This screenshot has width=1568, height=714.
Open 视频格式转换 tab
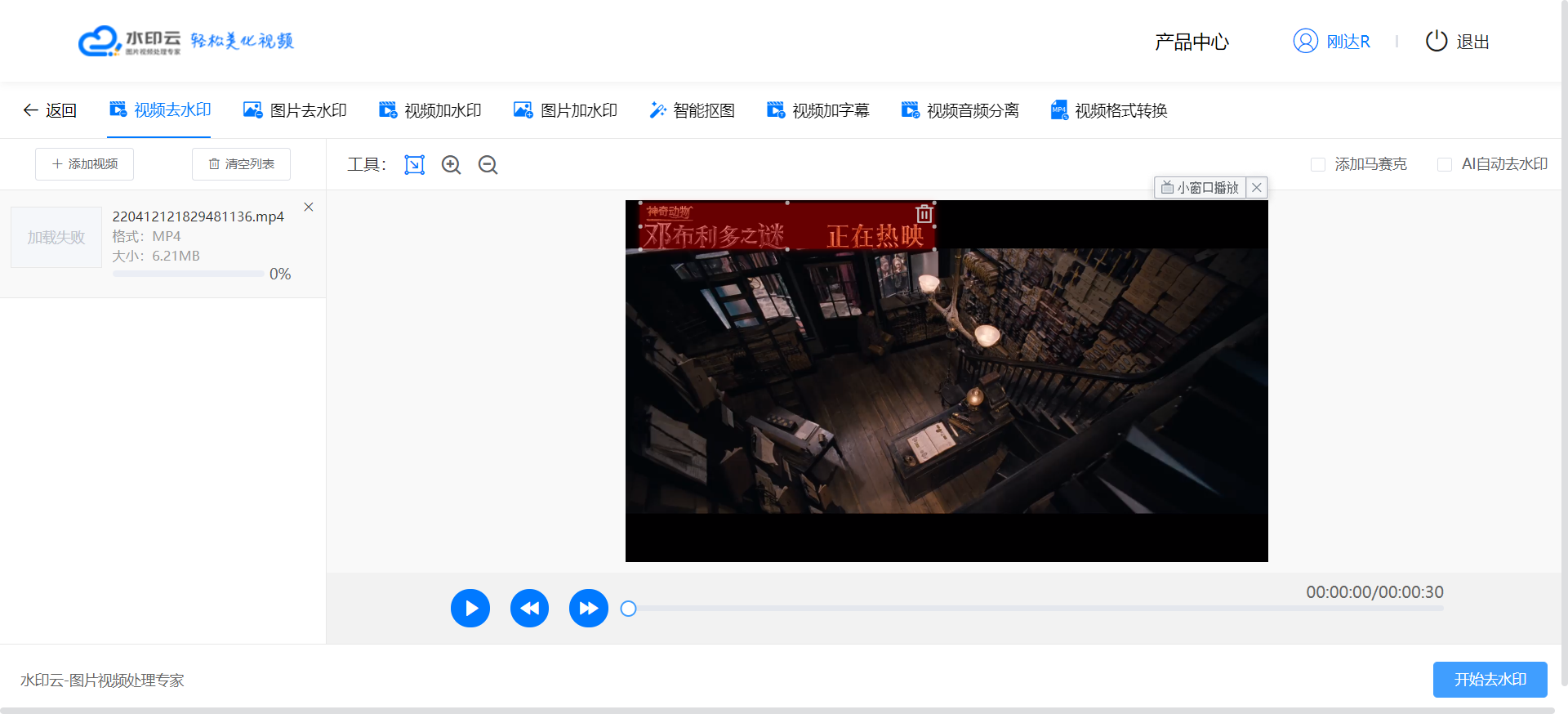1109,110
